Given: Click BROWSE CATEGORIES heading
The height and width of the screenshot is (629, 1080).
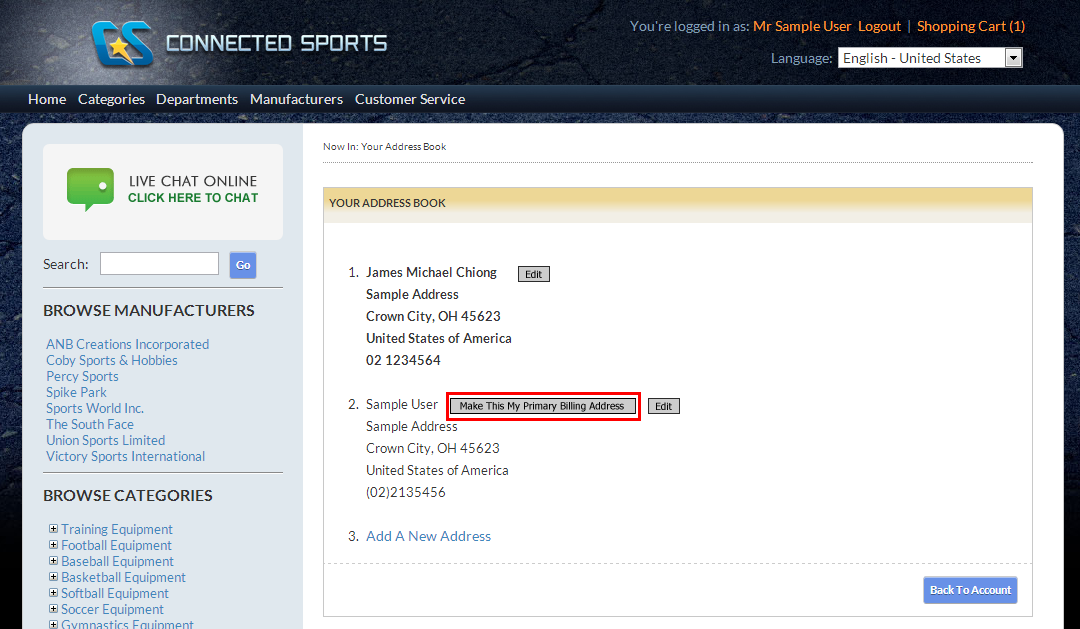Looking at the screenshot, I should point(127,495).
